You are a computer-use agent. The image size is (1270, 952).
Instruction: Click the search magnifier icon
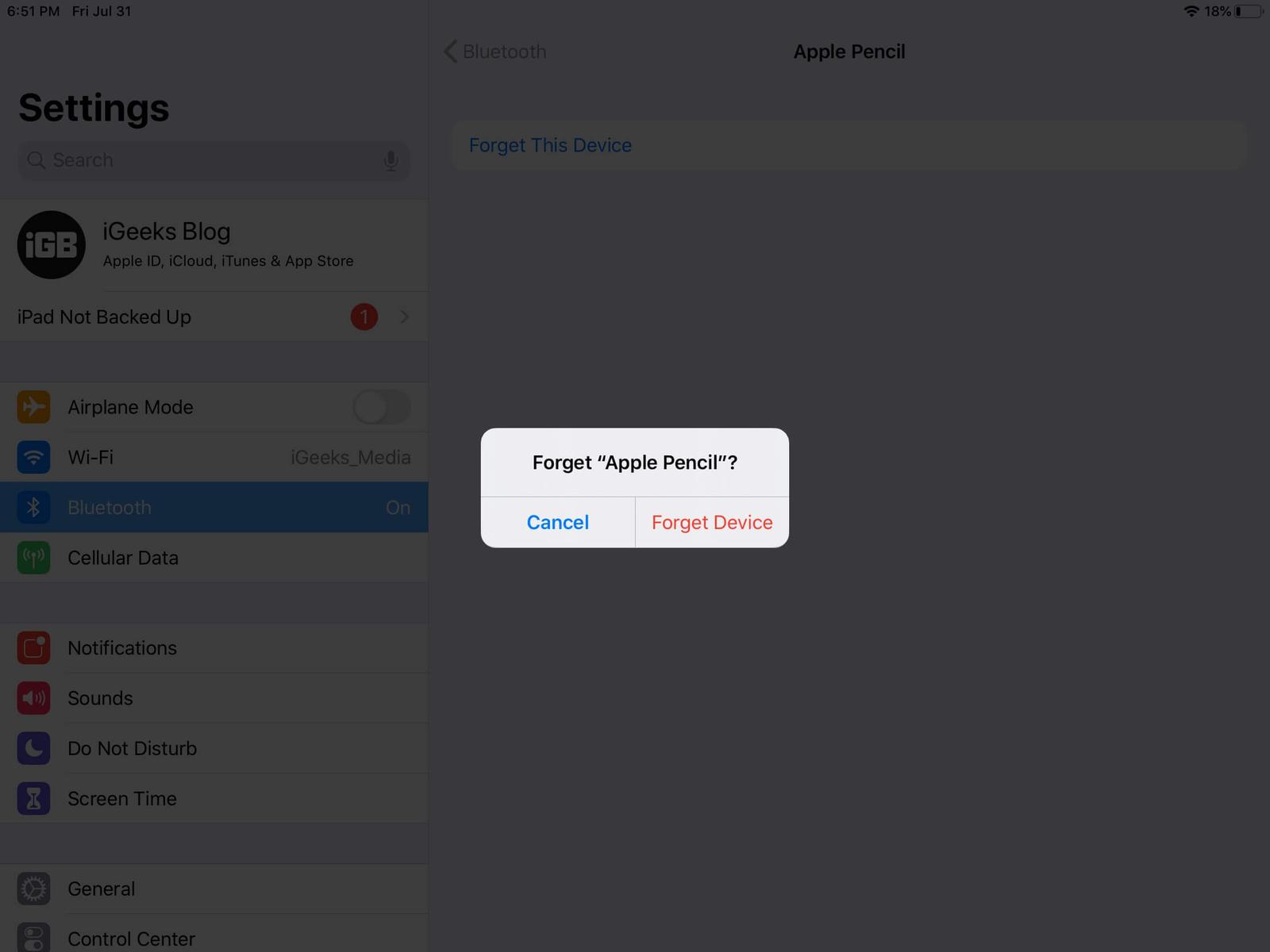point(36,160)
